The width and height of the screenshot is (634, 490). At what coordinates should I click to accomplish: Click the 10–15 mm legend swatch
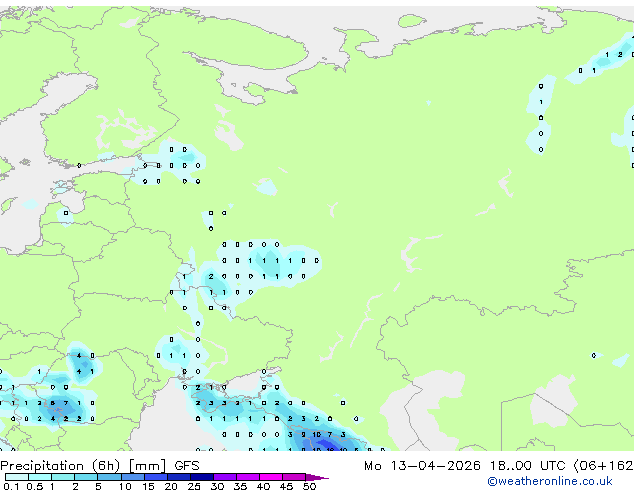pos(133,477)
